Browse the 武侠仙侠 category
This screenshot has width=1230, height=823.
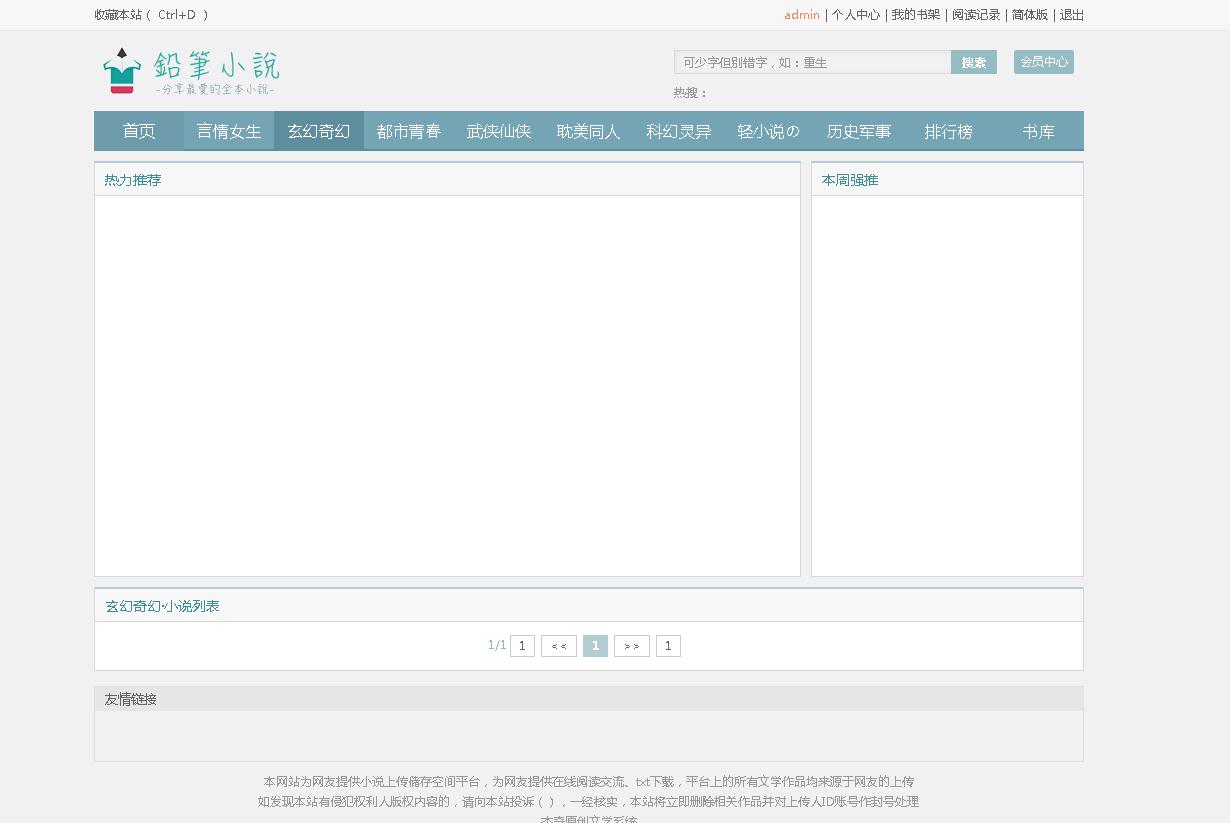tap(498, 130)
